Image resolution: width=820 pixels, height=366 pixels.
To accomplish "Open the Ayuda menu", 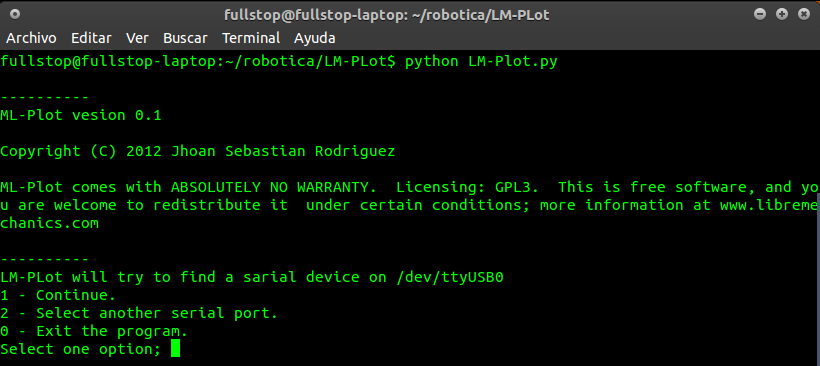I will click(314, 38).
